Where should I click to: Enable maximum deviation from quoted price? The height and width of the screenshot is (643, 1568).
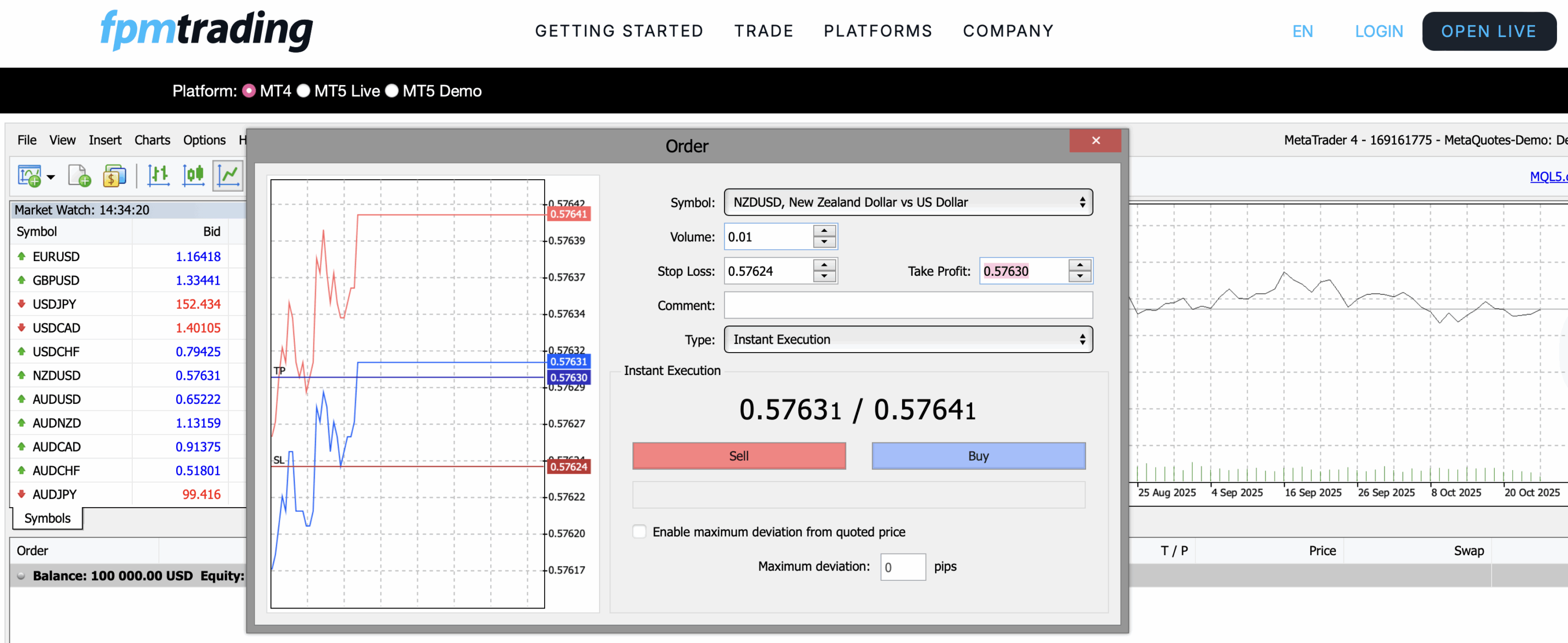pos(639,531)
